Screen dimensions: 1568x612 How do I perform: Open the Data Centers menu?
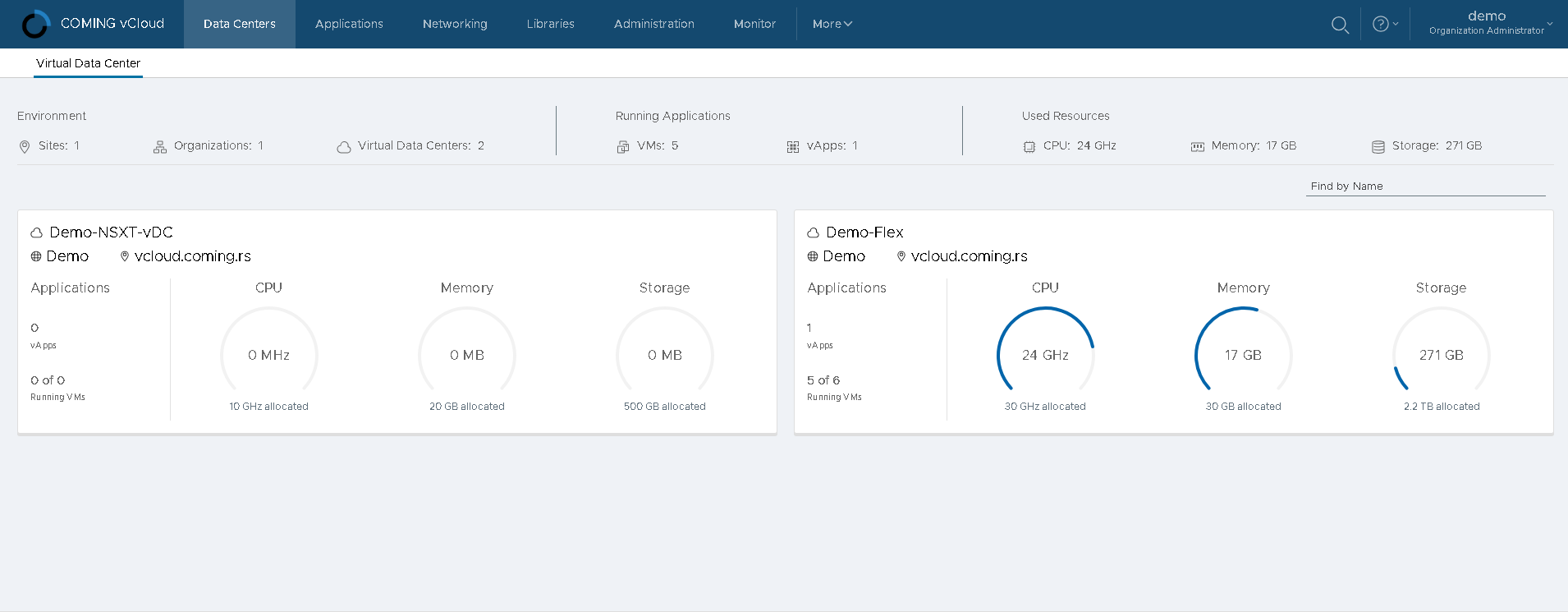coord(240,24)
